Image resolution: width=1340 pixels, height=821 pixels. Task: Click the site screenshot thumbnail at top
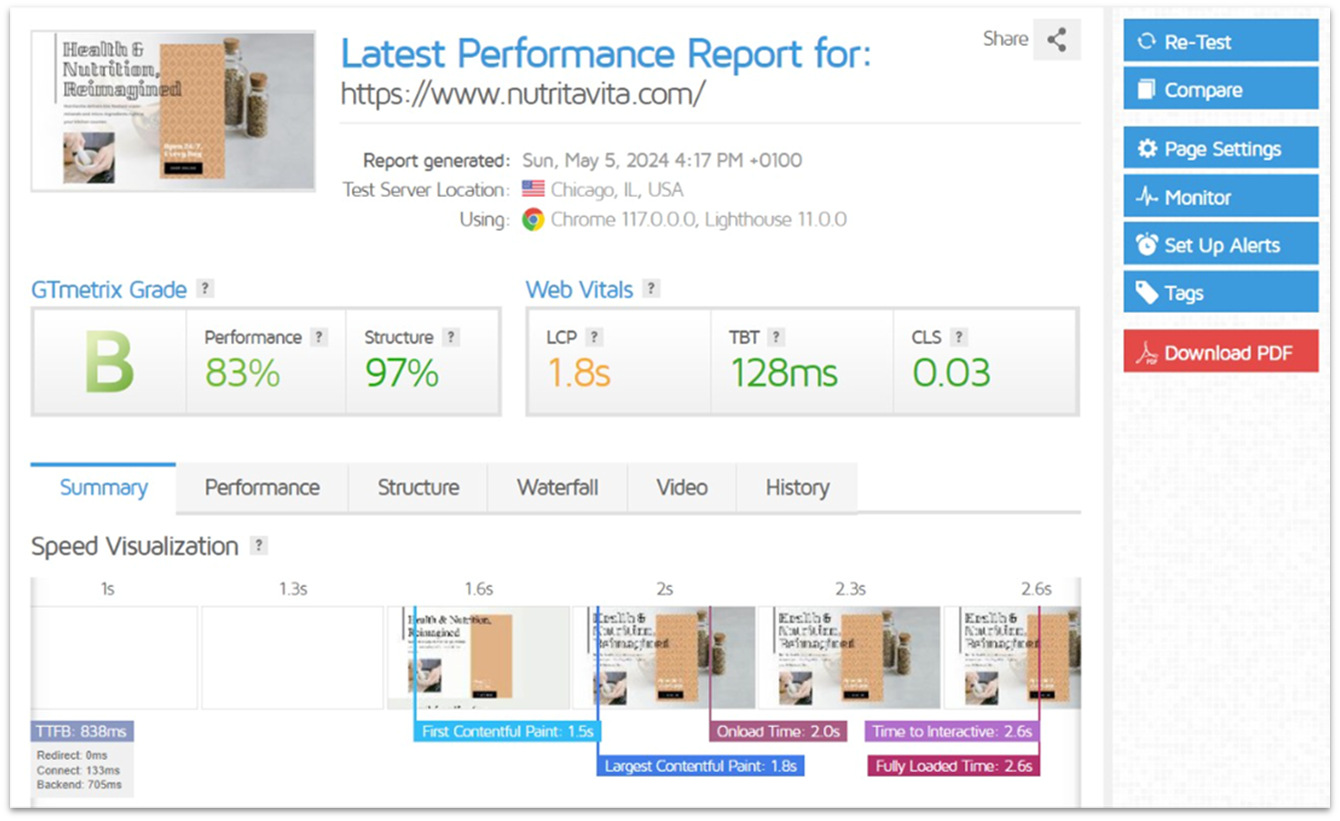(173, 110)
